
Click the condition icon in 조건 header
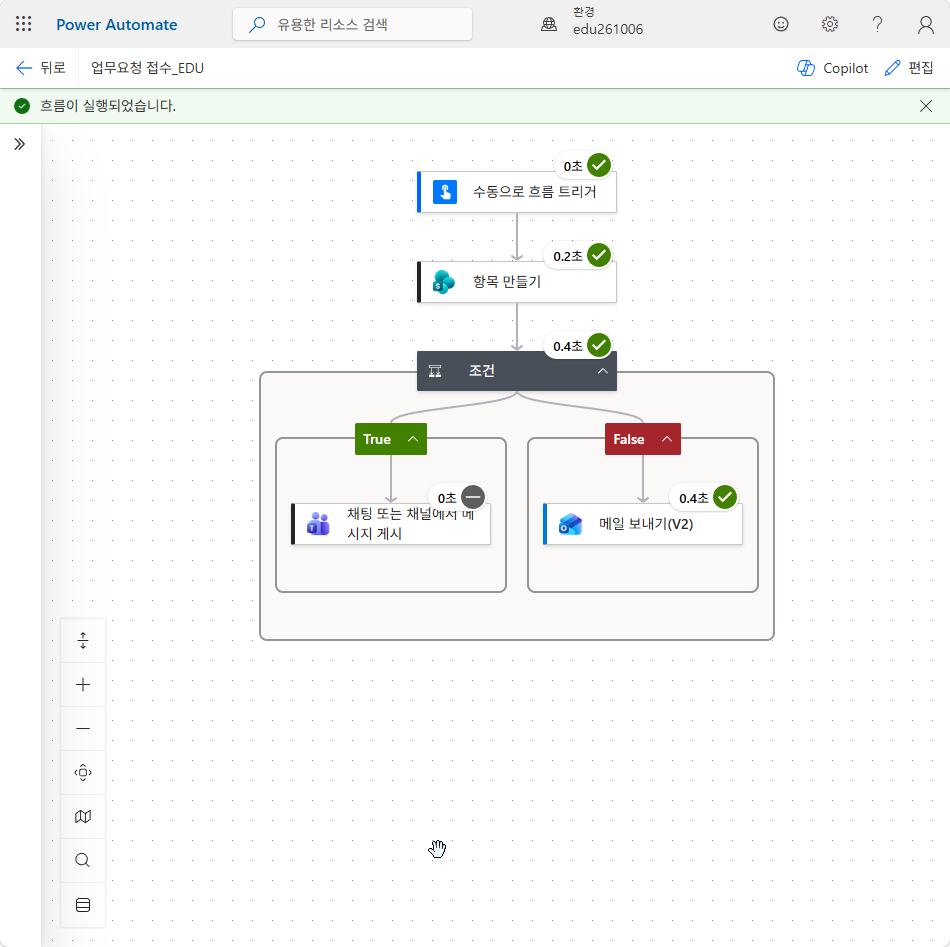coord(435,371)
